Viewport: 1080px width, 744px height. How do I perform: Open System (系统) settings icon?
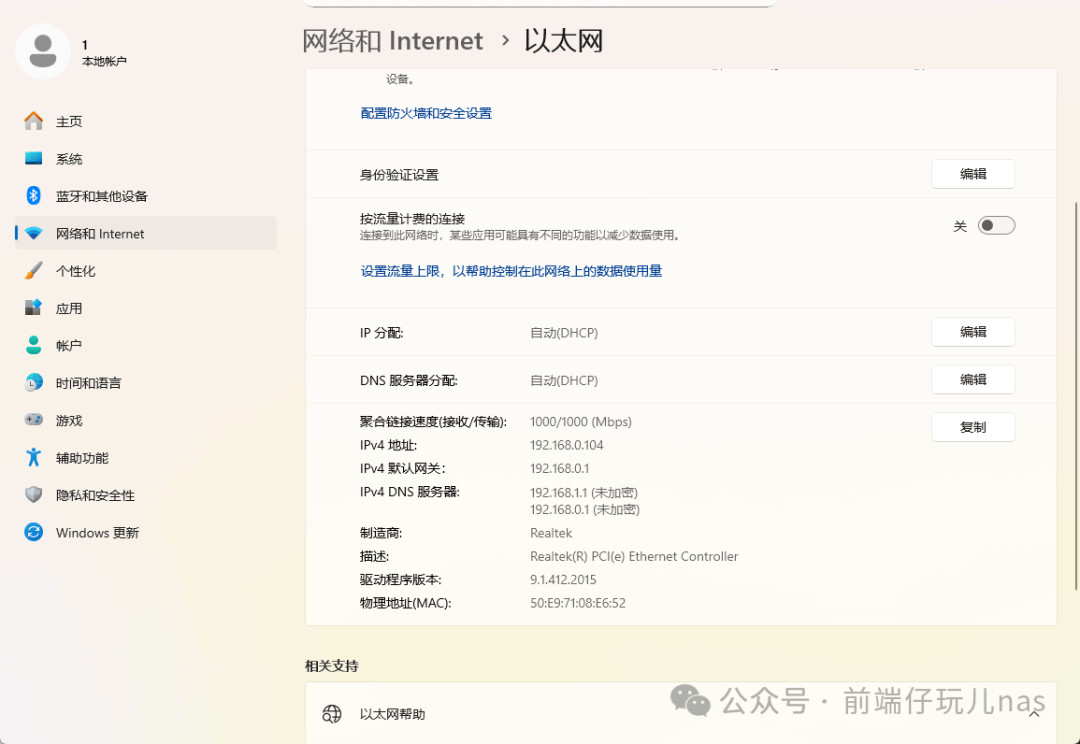pos(34,159)
